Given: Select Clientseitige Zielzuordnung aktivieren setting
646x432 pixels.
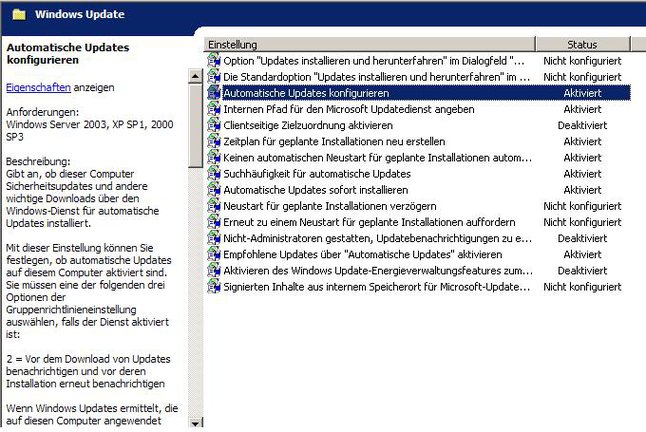Looking at the screenshot, I should coord(308,125).
